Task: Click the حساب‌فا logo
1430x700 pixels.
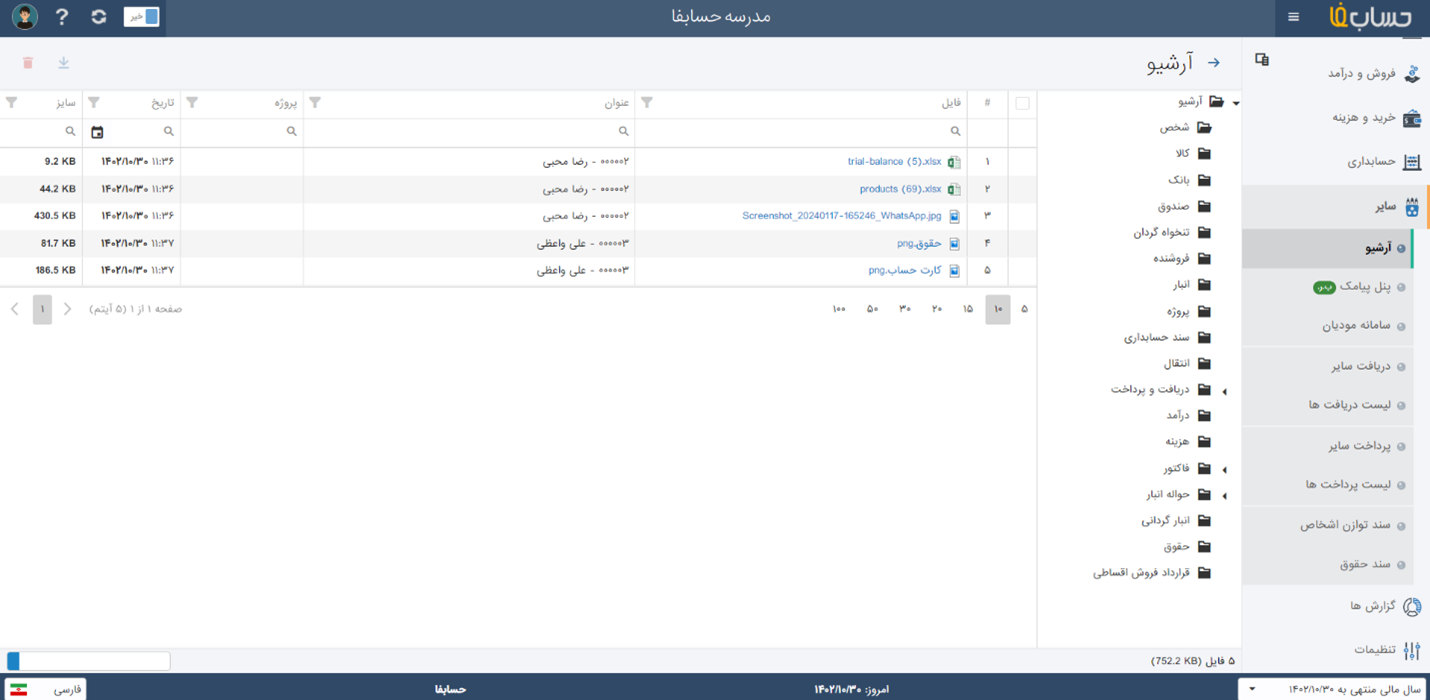Action: click(x=1369, y=17)
